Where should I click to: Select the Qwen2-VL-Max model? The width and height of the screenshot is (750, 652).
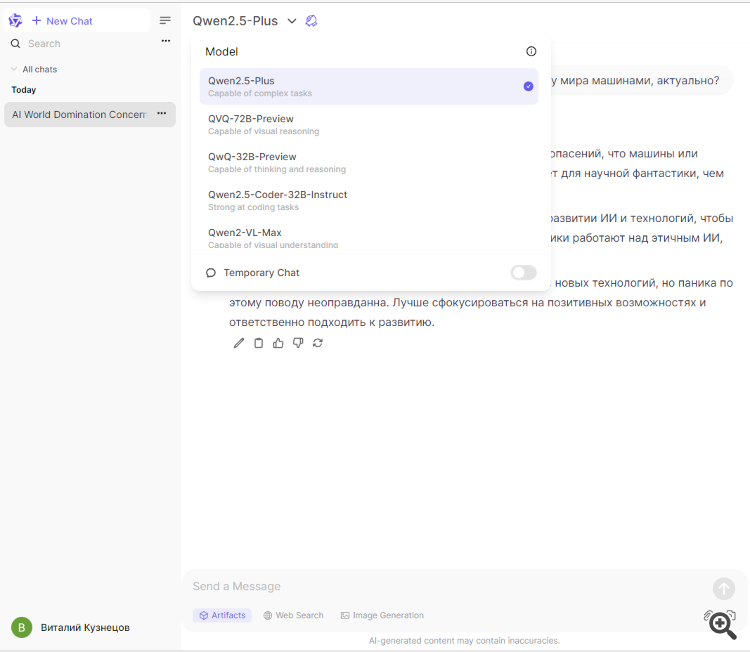(x=369, y=237)
